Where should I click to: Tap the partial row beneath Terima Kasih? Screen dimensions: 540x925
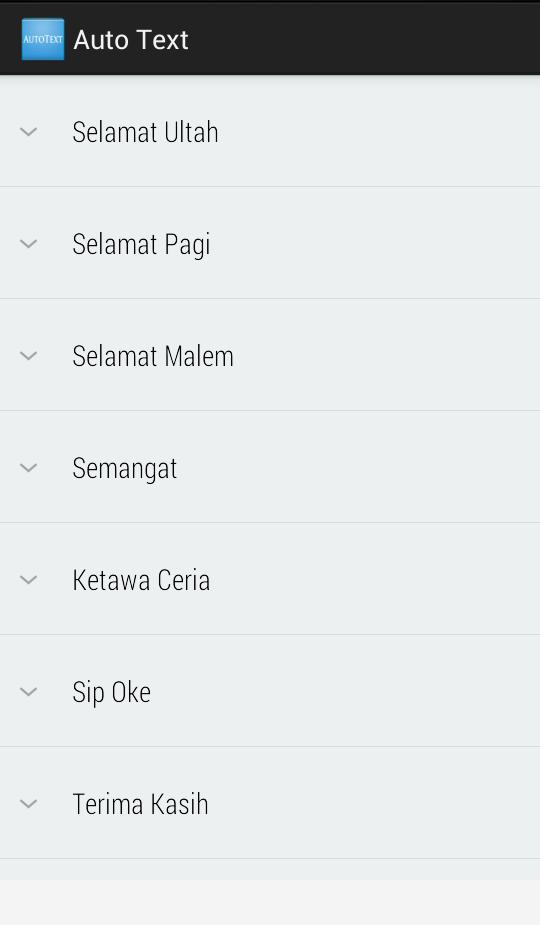(x=270, y=870)
